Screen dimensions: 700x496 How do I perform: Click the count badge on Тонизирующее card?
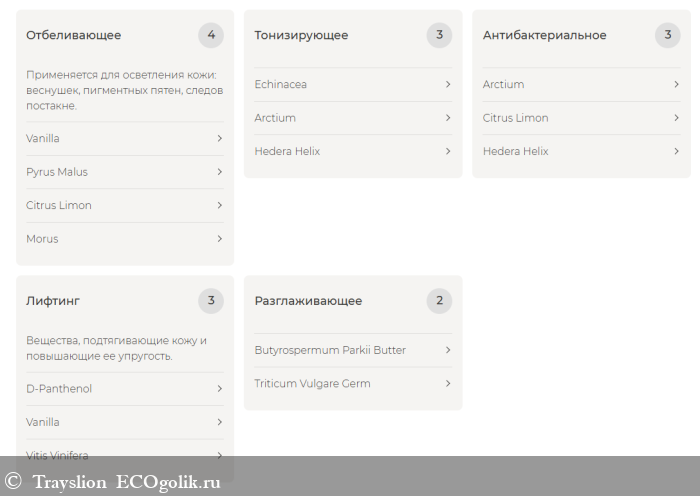pos(438,35)
